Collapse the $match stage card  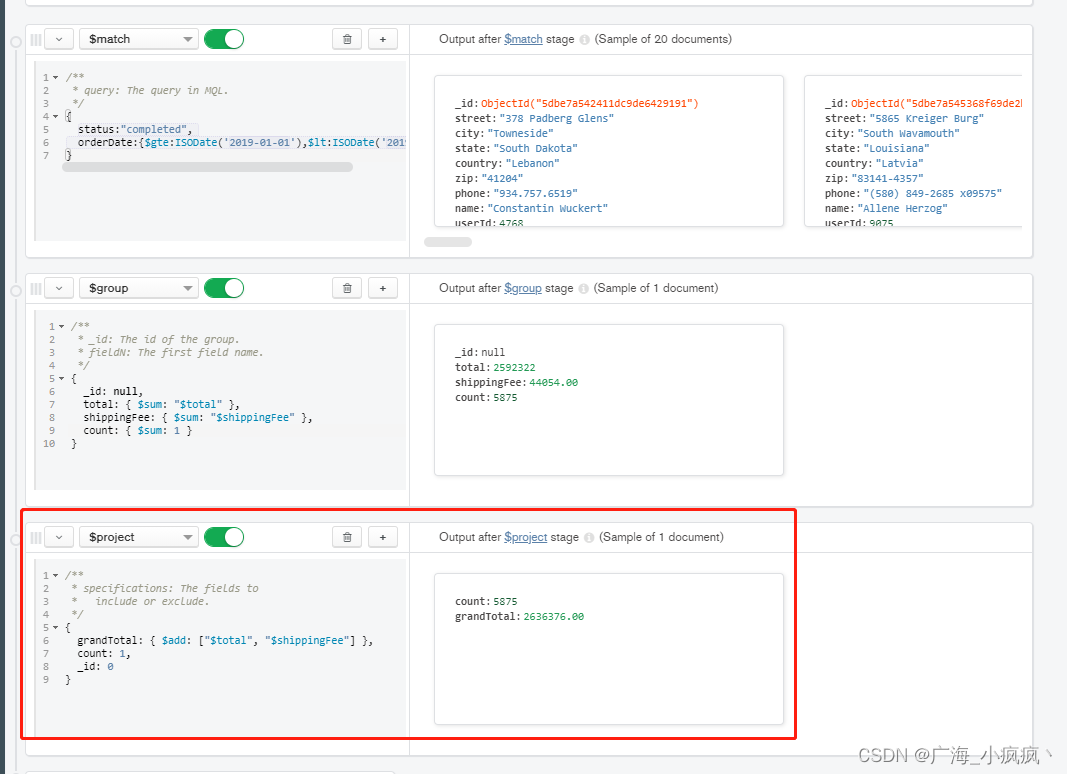click(59, 39)
